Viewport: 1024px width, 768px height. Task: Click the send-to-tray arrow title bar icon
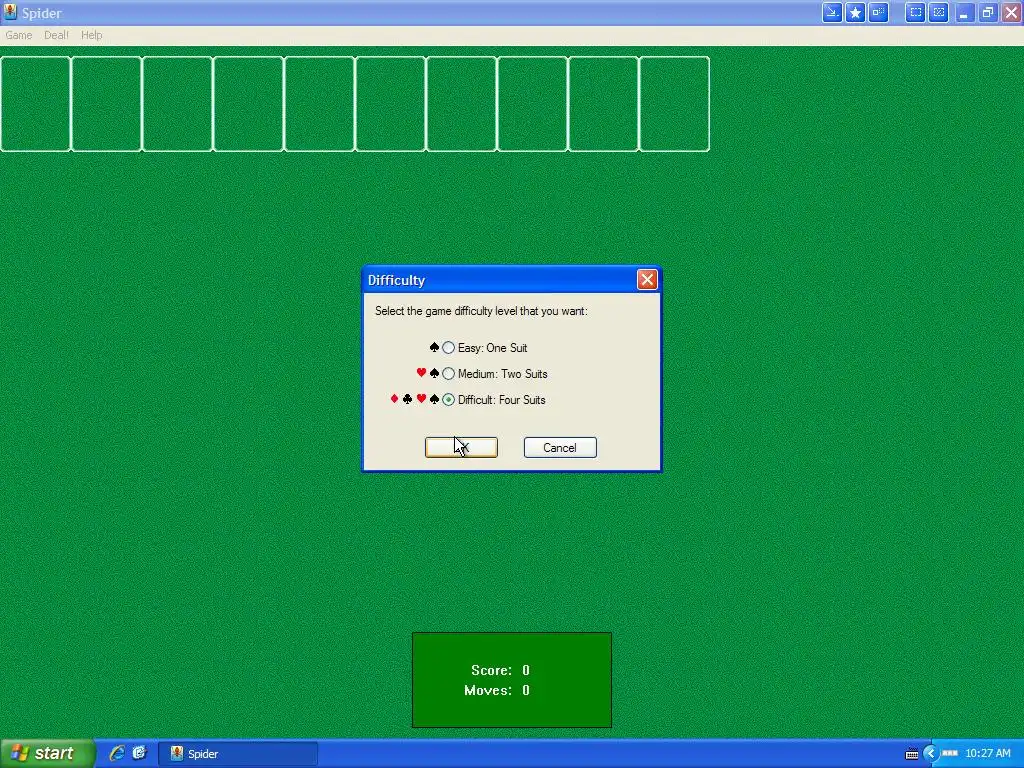pyautogui.click(x=832, y=12)
